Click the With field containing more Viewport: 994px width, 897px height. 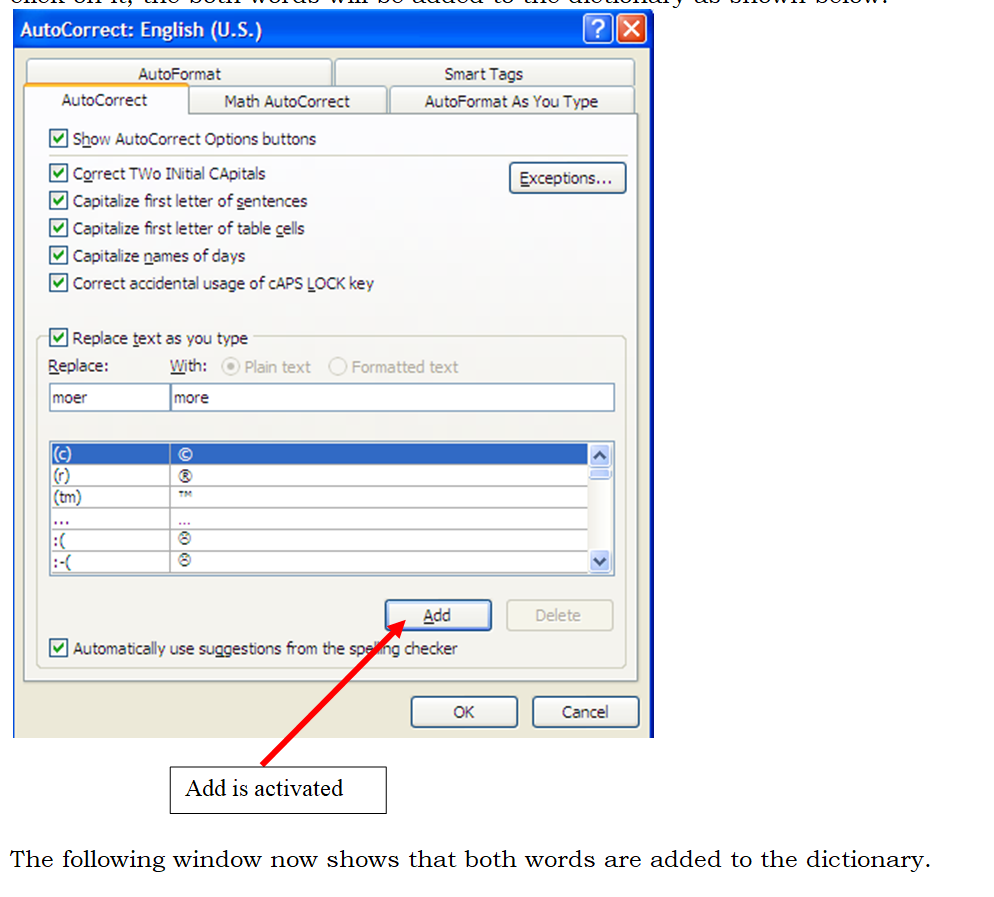(391, 397)
